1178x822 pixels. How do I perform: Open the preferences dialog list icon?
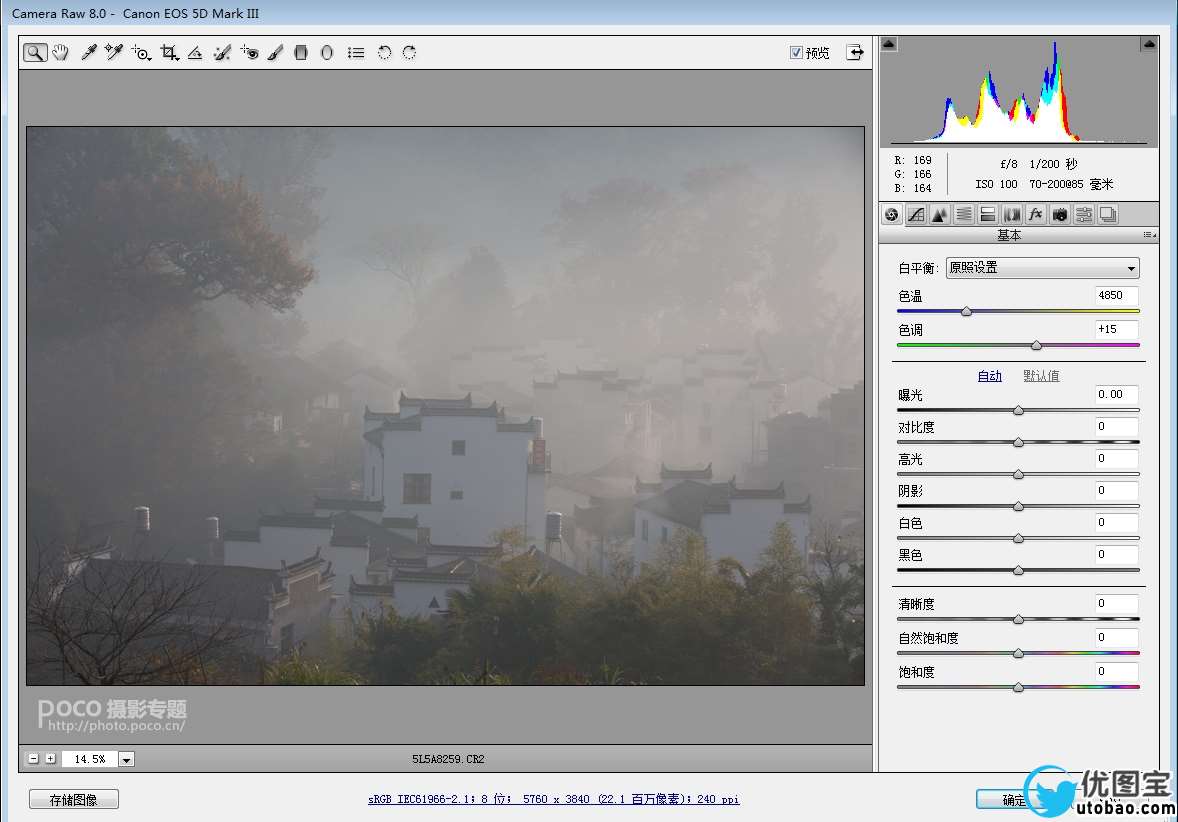coord(356,53)
